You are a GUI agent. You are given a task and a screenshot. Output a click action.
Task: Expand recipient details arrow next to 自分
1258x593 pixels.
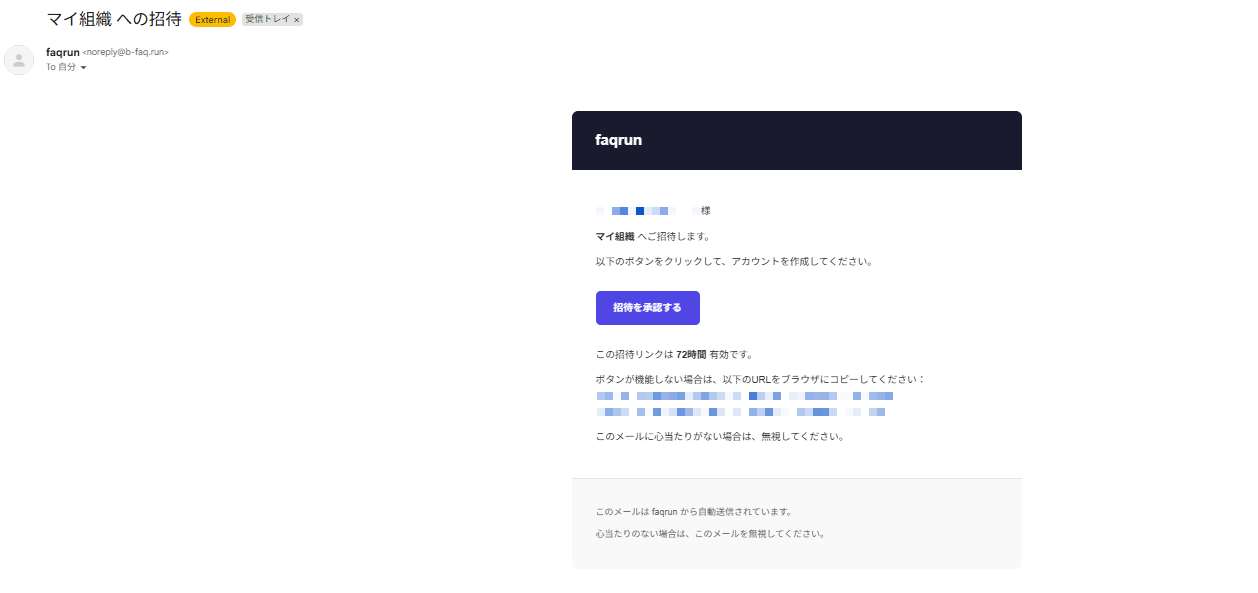click(83, 68)
